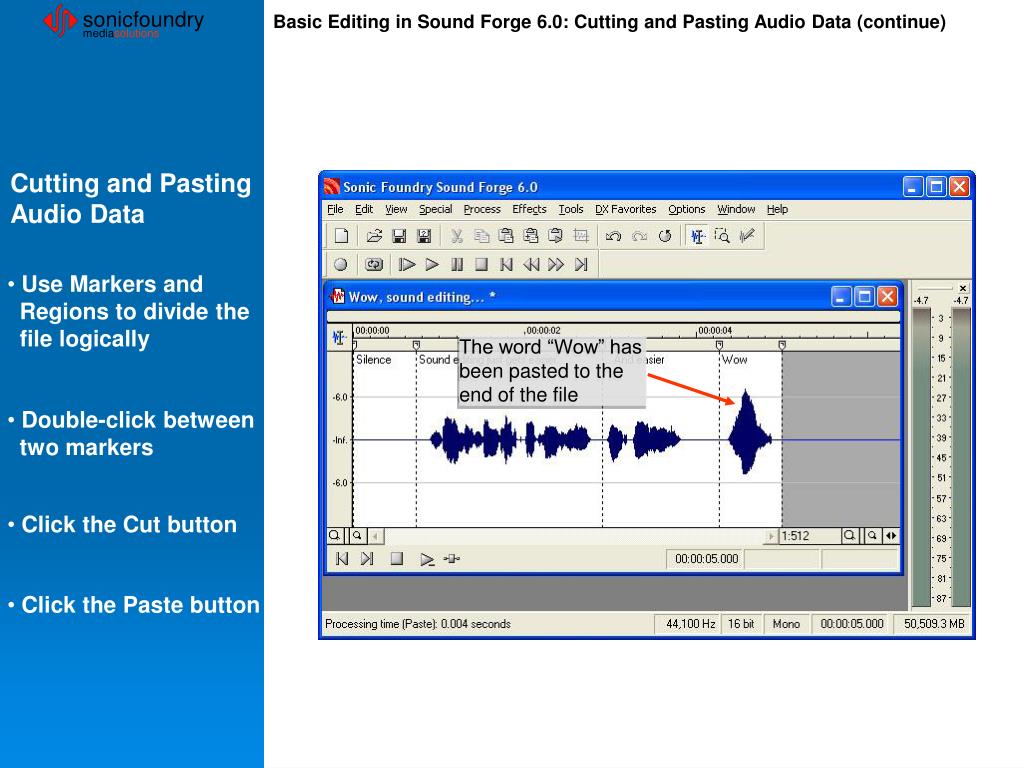
Task: Click Go to End in the main transport bar
Action: (x=581, y=264)
